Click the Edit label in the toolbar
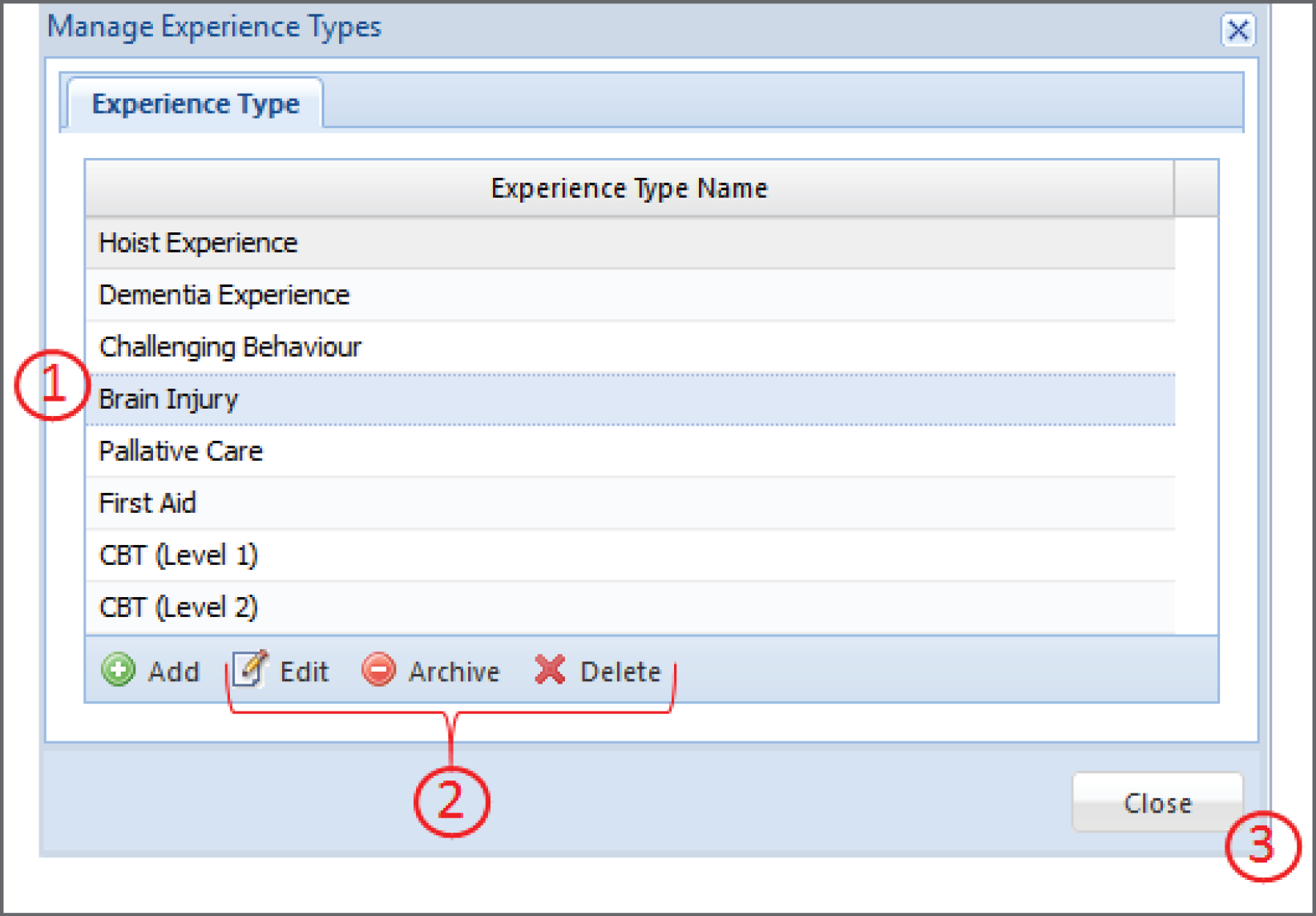1316x916 pixels. [x=305, y=672]
